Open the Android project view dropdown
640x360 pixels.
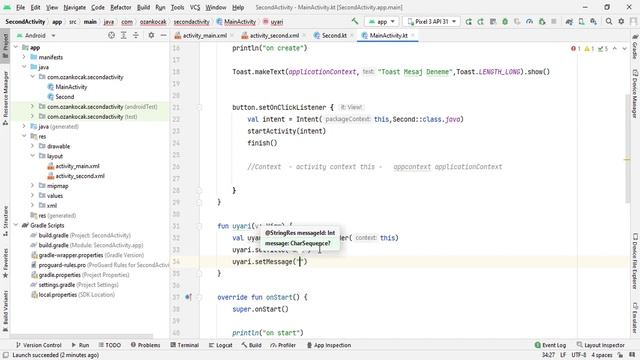[x=36, y=36]
